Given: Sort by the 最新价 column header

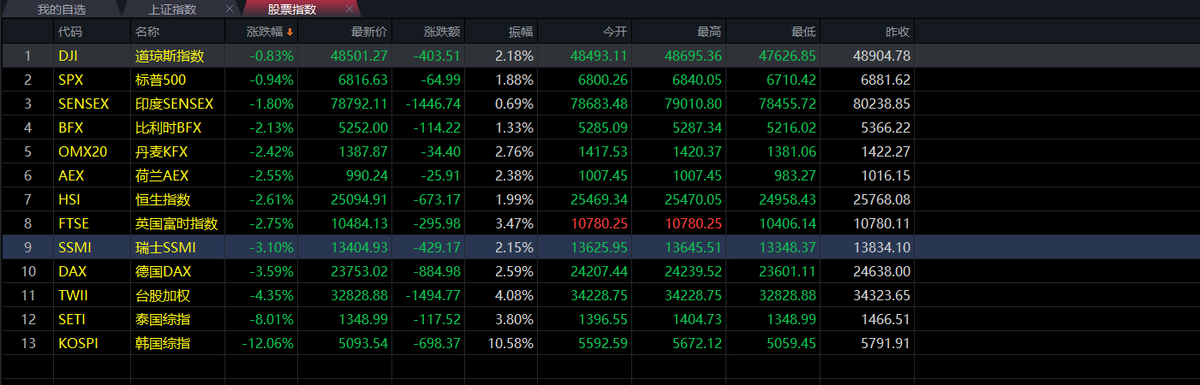Looking at the screenshot, I should (369, 32).
